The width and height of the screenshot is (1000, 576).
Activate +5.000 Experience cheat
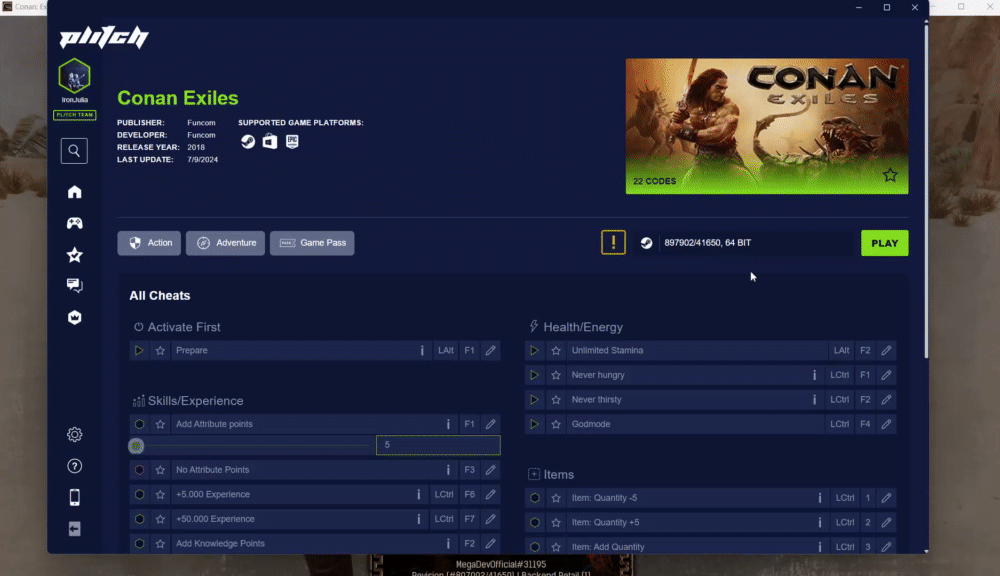point(139,494)
